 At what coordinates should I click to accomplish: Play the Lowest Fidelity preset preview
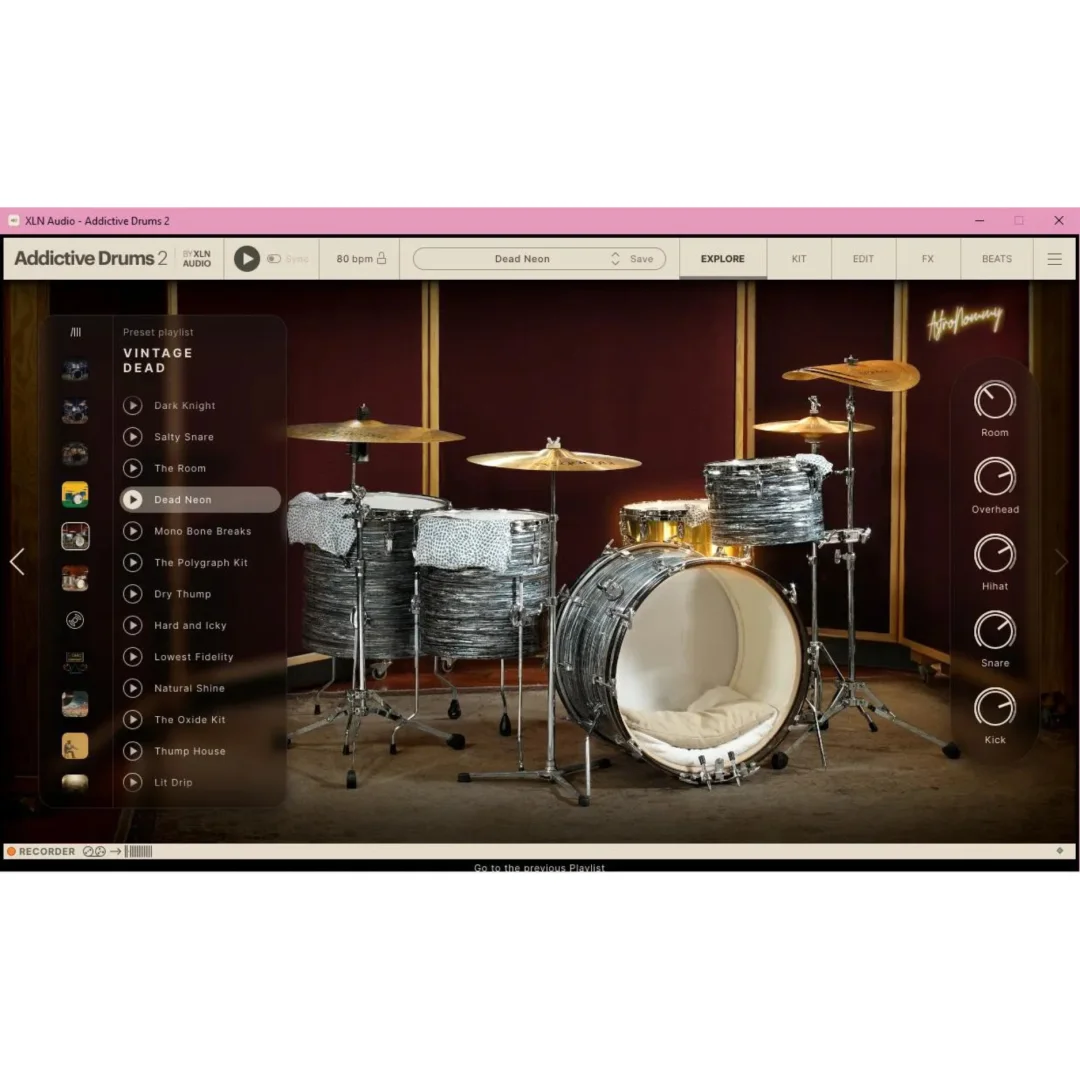(132, 657)
